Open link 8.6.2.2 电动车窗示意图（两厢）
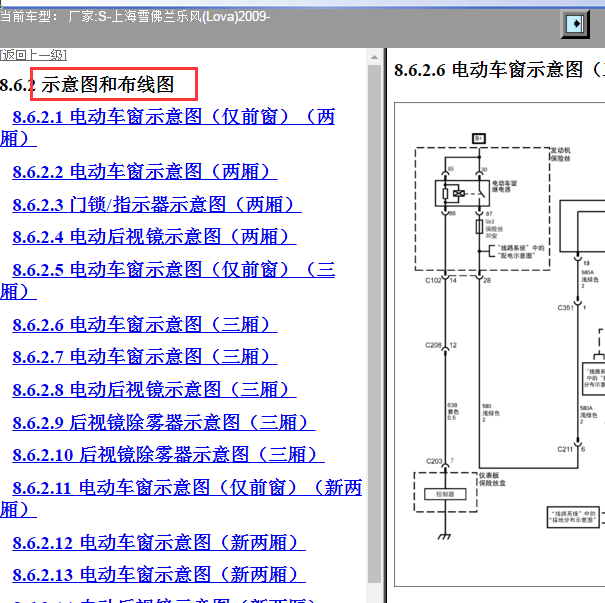Screen dimensions: 605x603 (x=144, y=172)
